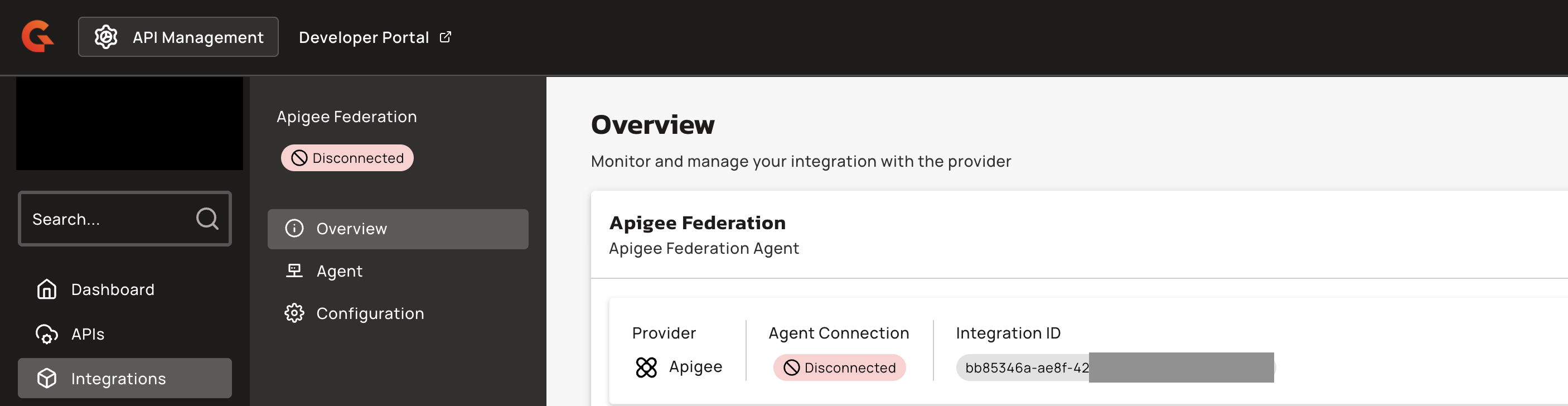Click the APIs cloud icon

tap(47, 334)
